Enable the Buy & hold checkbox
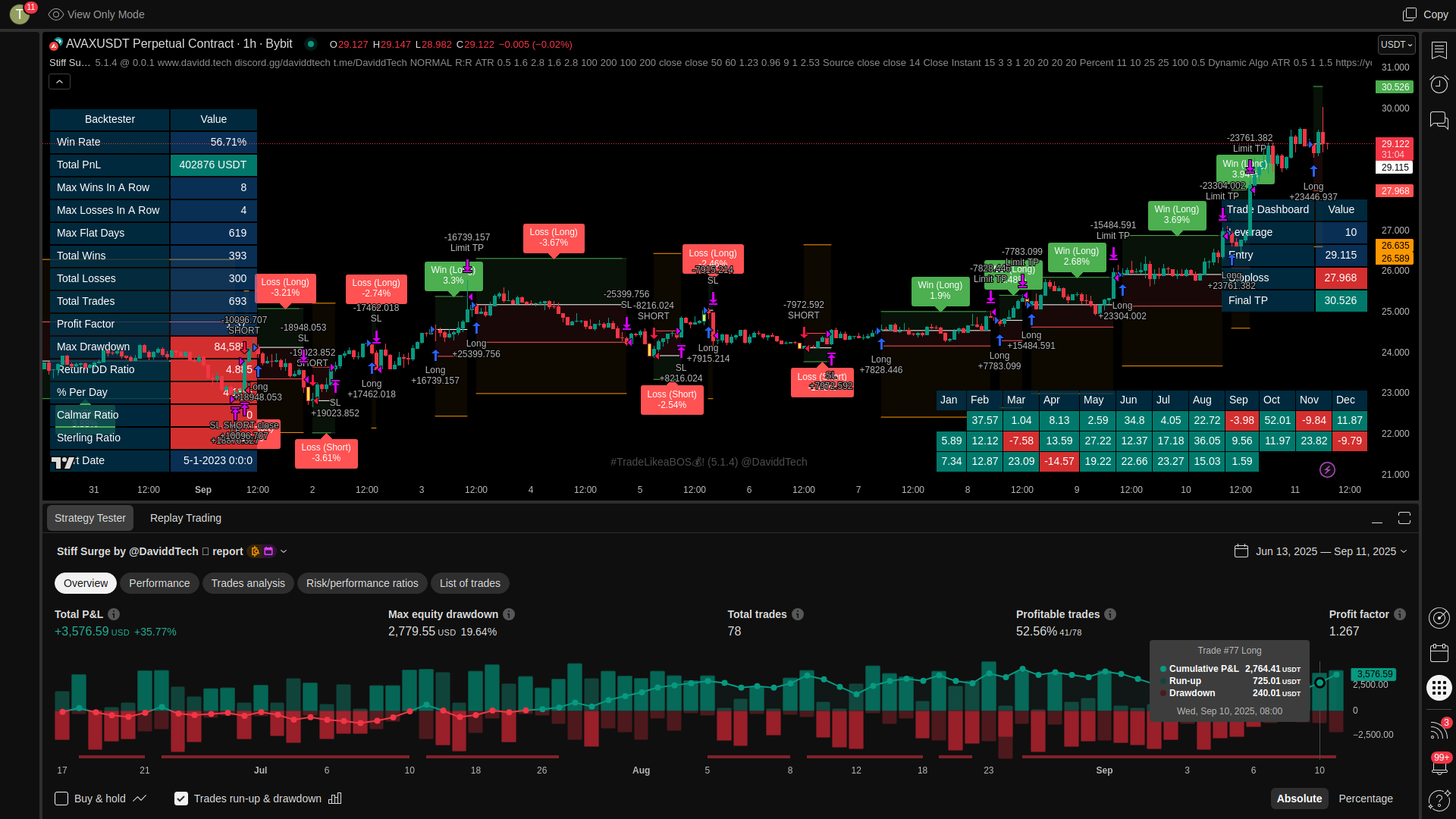The width and height of the screenshot is (1456, 819). pyautogui.click(x=61, y=799)
